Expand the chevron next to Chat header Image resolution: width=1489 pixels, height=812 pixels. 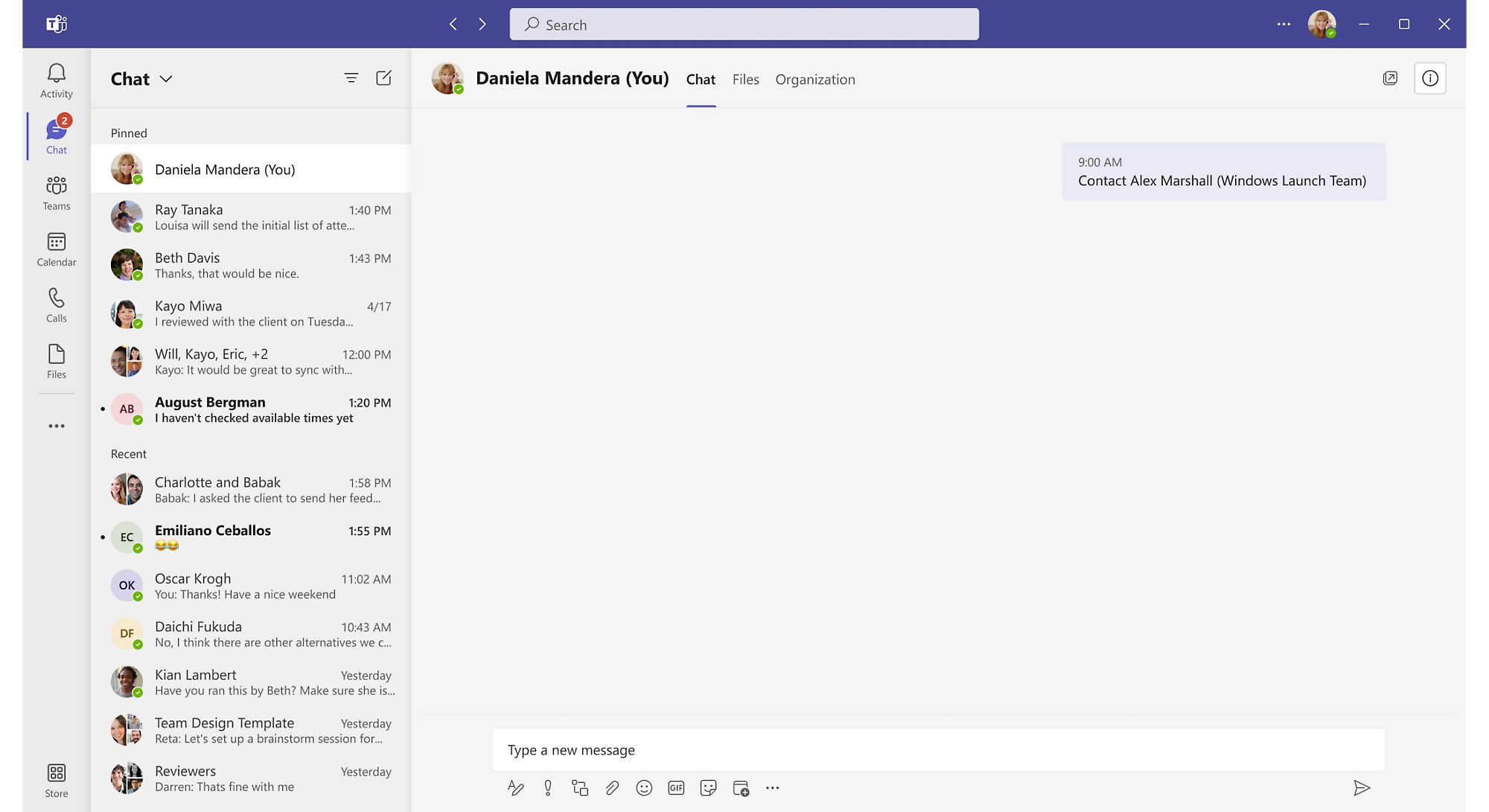pos(167,79)
